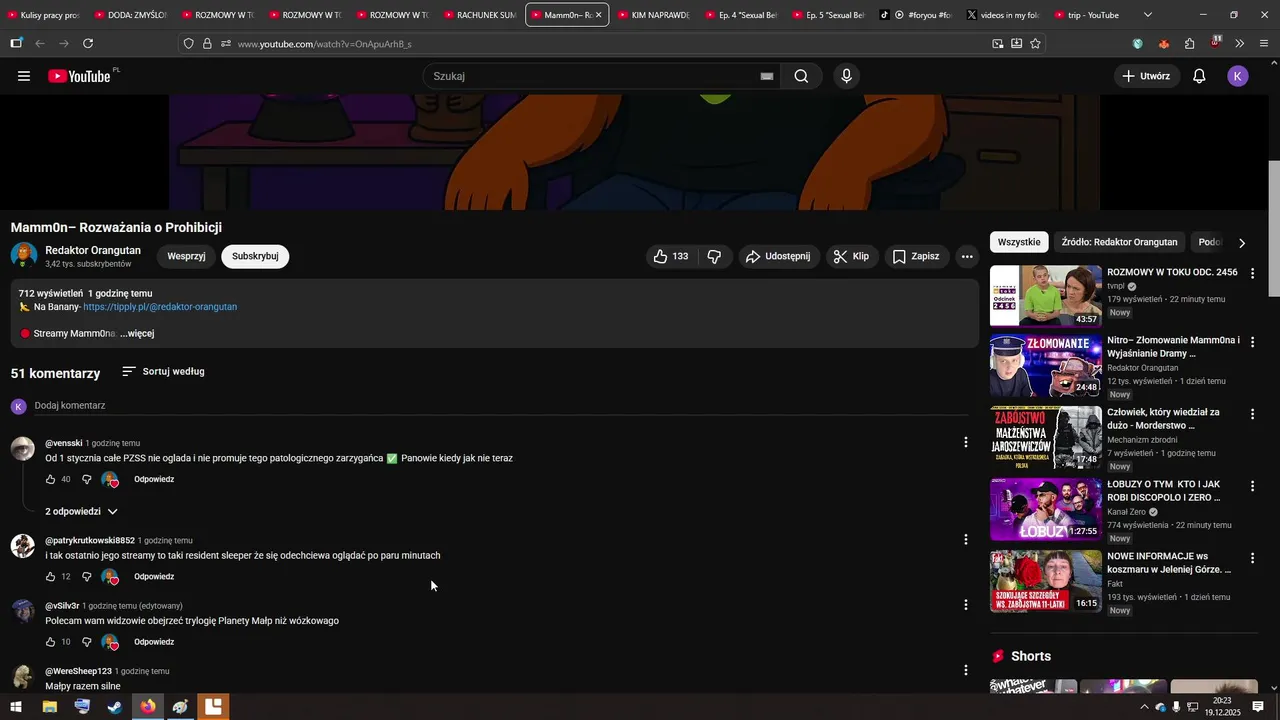
Task: Expand description with ...więcej
Action: coord(137,333)
